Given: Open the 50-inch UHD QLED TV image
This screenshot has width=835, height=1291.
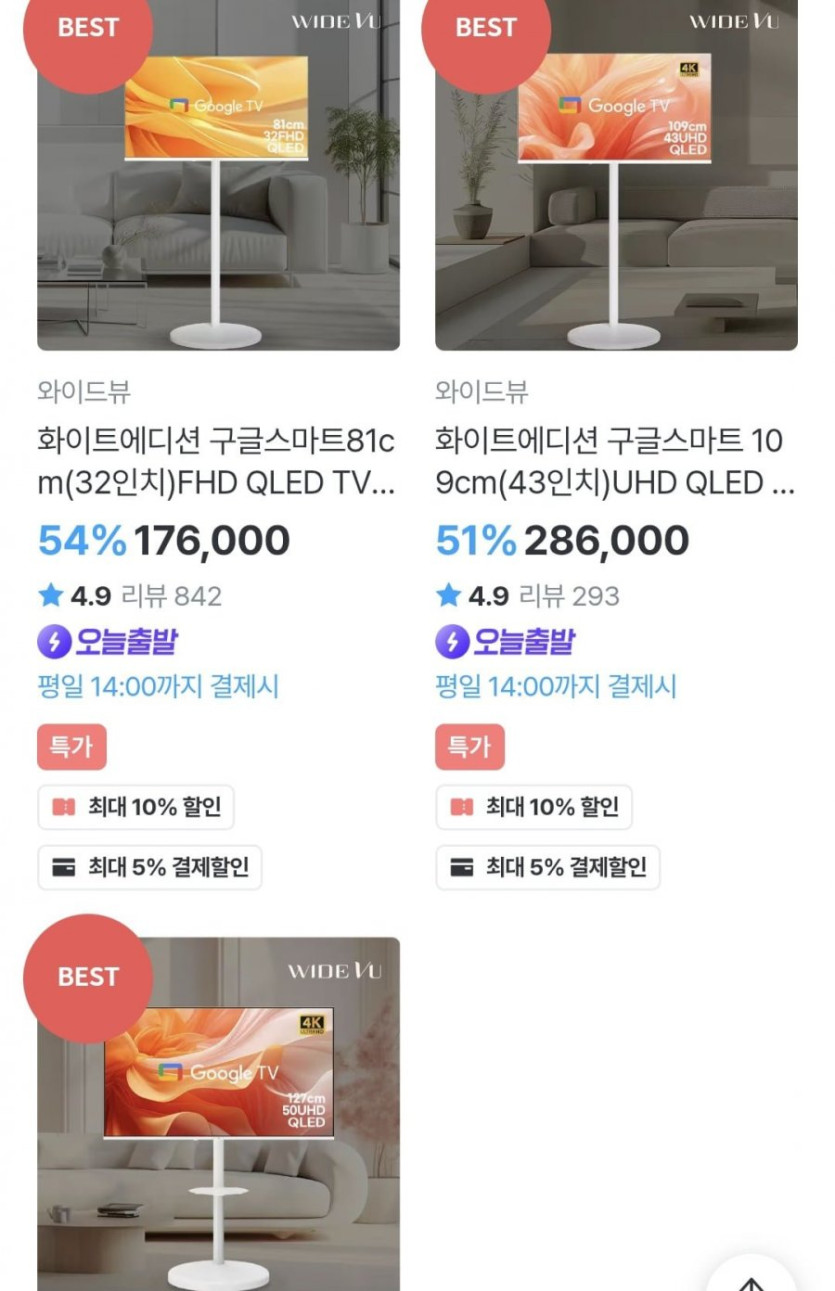Looking at the screenshot, I should [218, 1120].
